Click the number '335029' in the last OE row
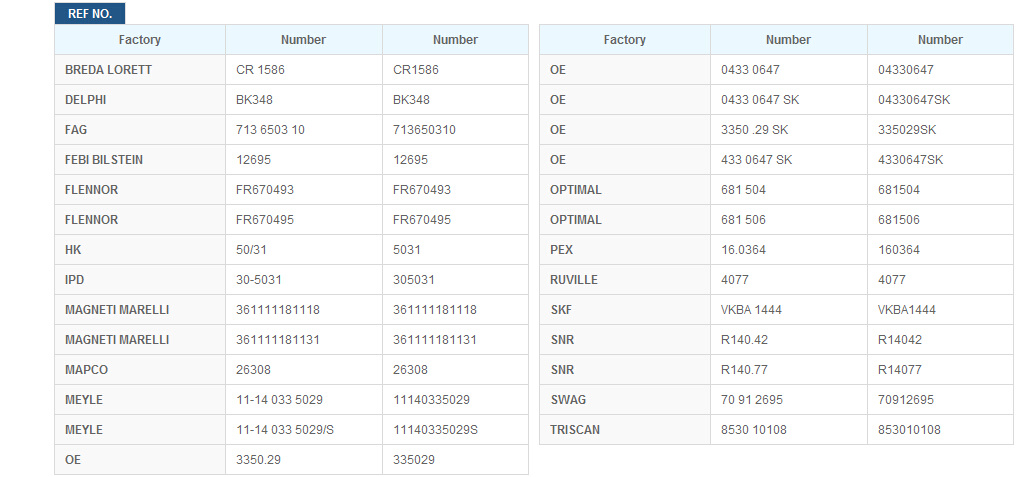The width and height of the screenshot is (1022, 477). click(414, 459)
